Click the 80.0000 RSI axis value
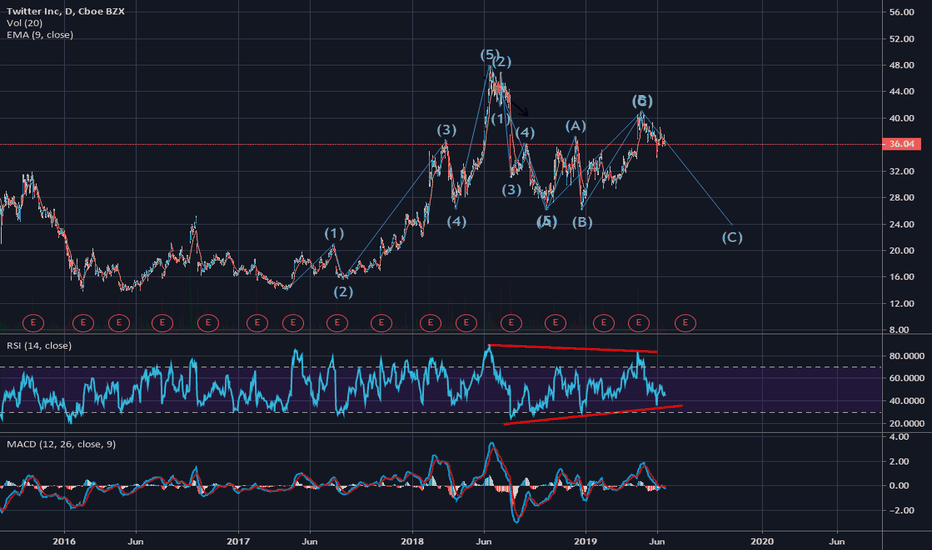Image resolution: width=932 pixels, height=550 pixels. point(906,356)
